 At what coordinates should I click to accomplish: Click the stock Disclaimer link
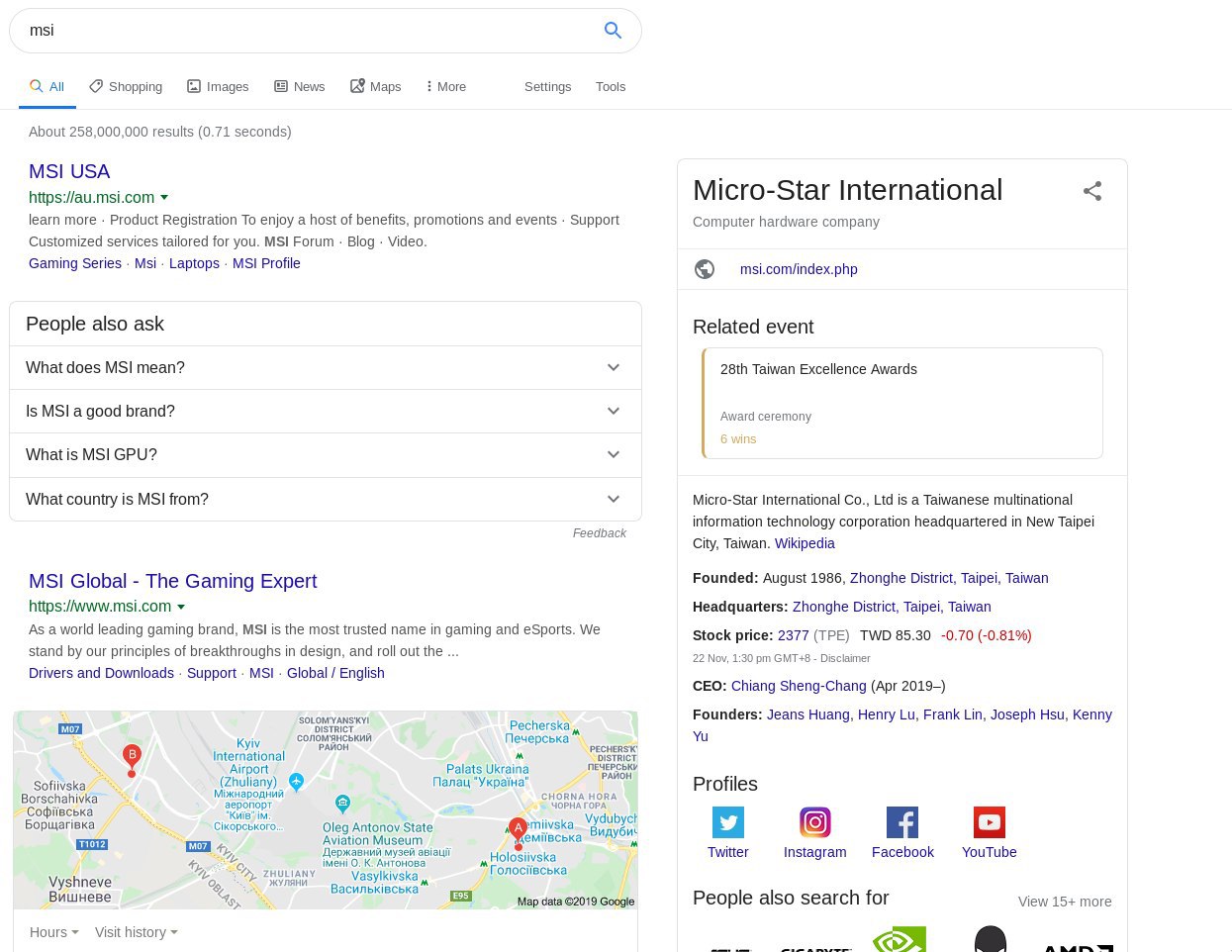click(845, 658)
